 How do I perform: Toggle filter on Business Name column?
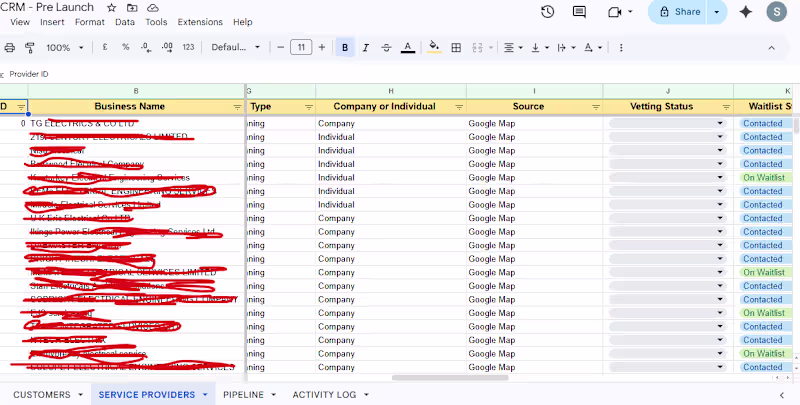click(237, 107)
